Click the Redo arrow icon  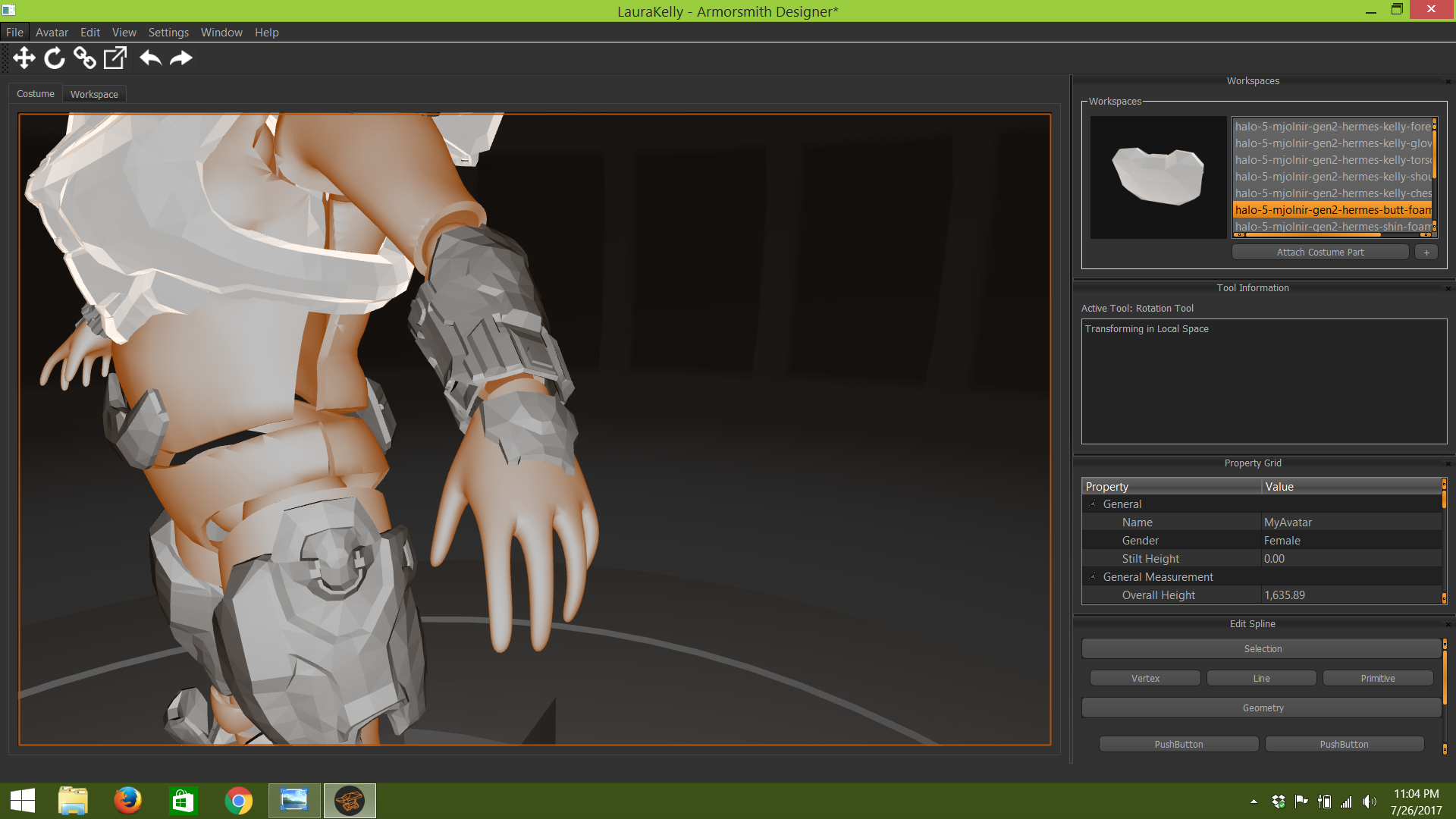tap(181, 58)
